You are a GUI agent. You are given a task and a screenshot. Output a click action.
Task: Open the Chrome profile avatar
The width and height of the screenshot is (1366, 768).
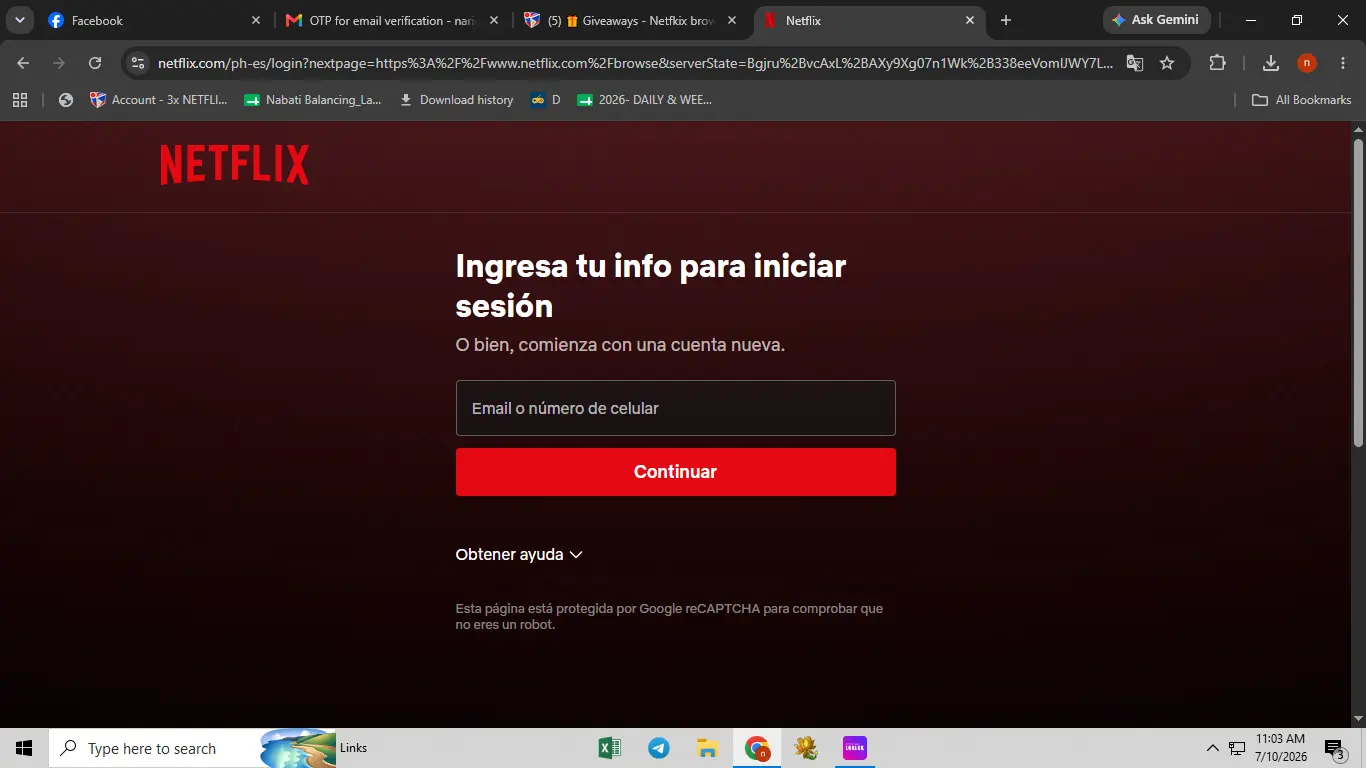click(x=1307, y=63)
